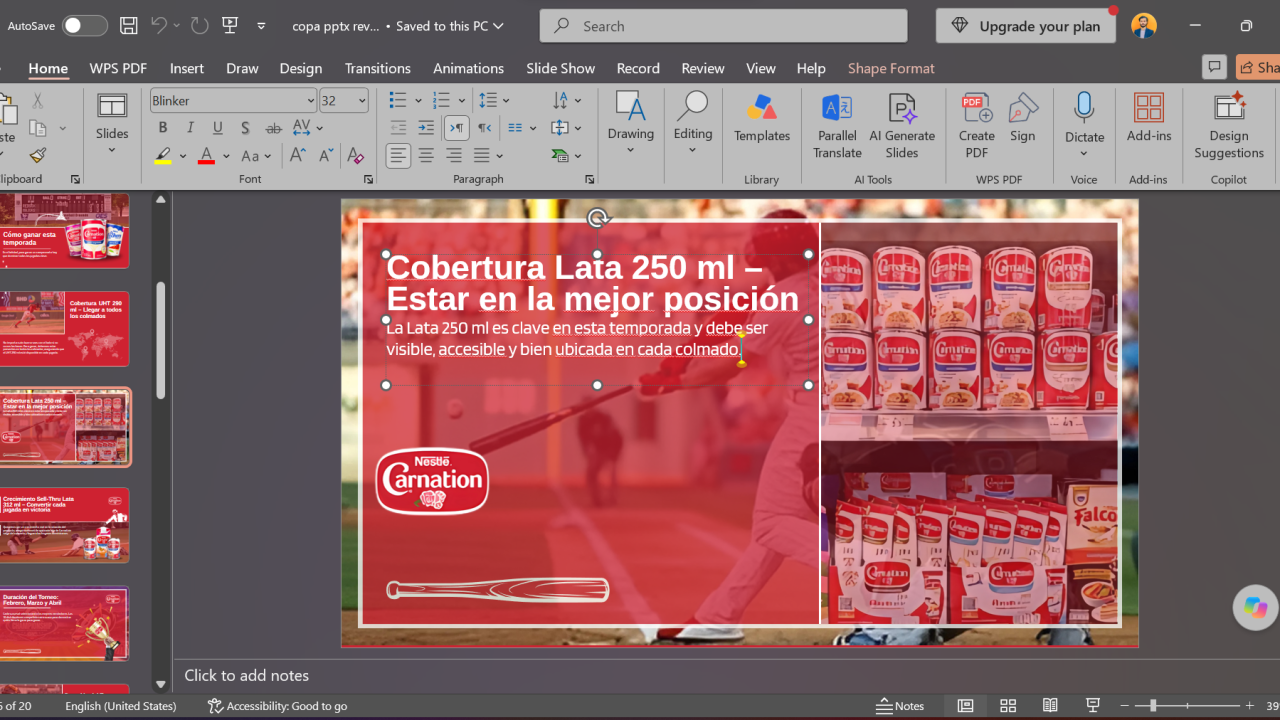Center-align the paragraph text

click(426, 155)
